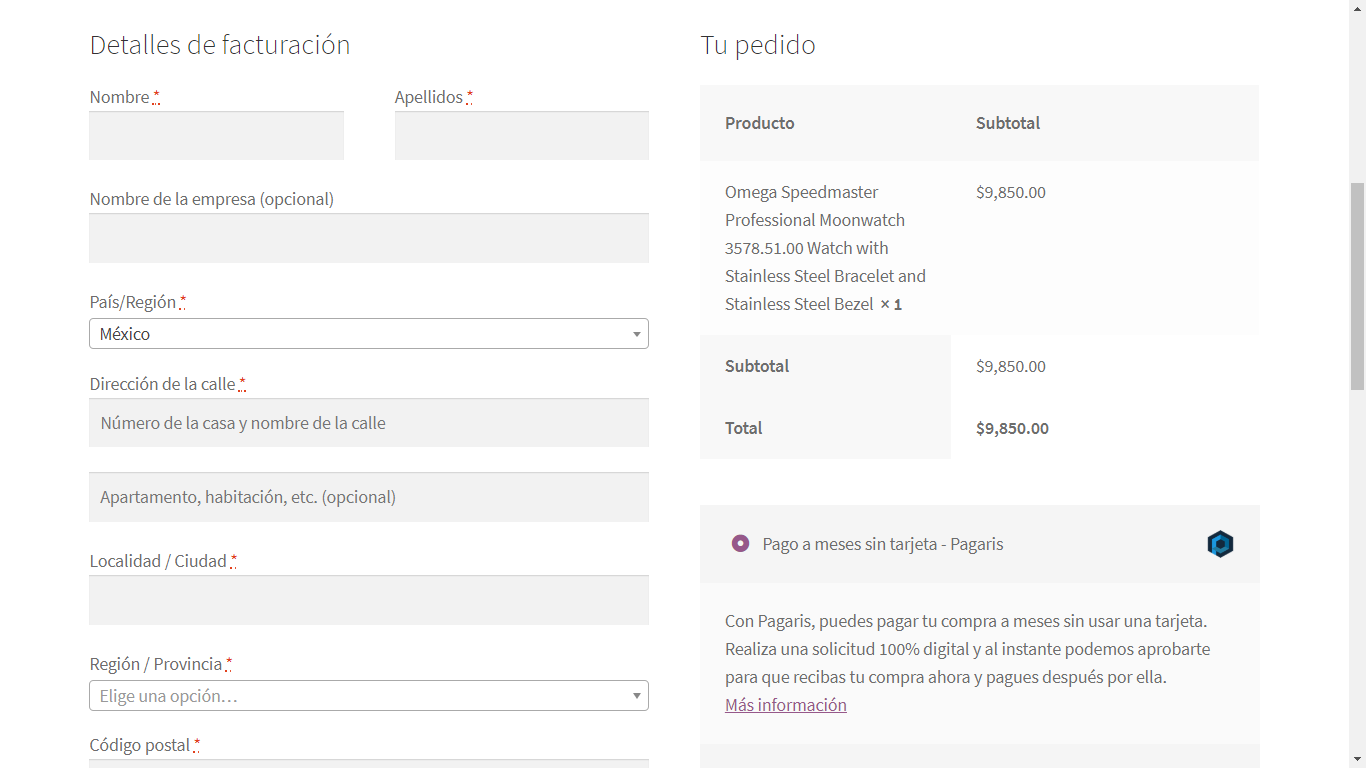Focus the Apellidos input field
Screen dimensions: 1366x768
(x=522, y=135)
